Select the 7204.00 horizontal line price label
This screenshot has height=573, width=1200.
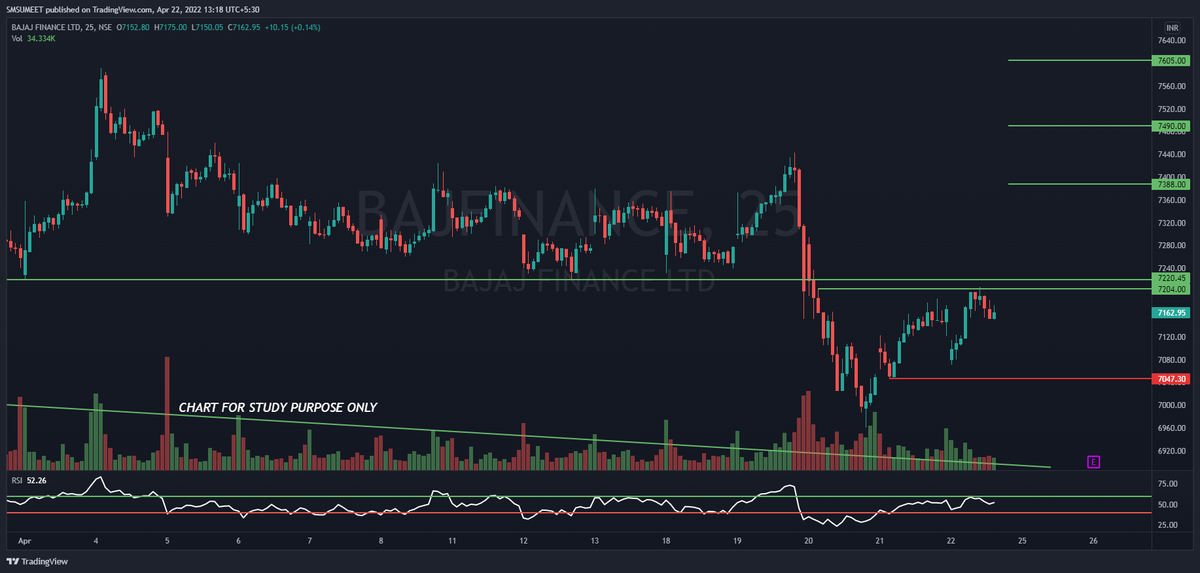(1171, 289)
